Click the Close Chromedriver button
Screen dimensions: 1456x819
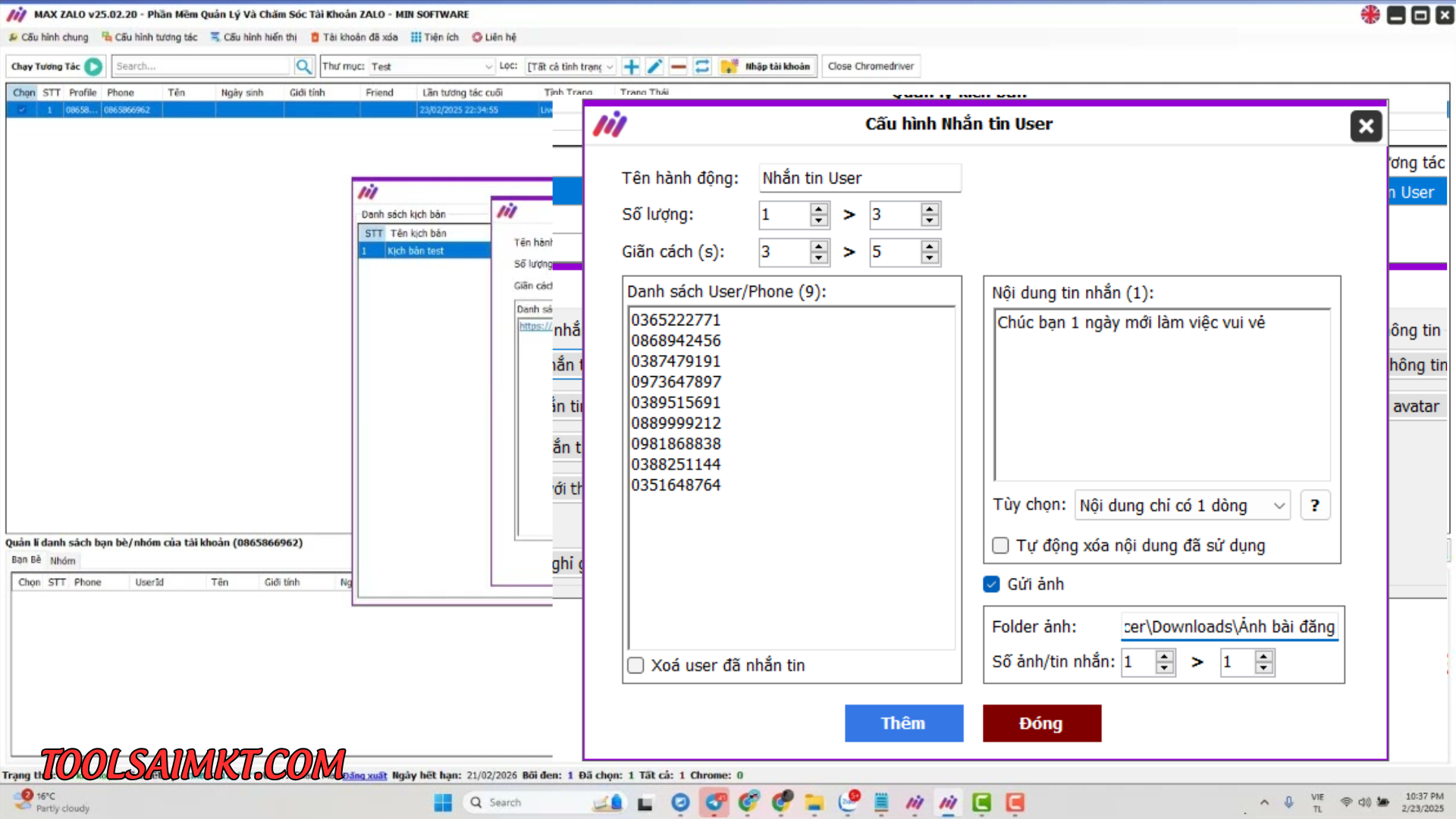pos(871,67)
